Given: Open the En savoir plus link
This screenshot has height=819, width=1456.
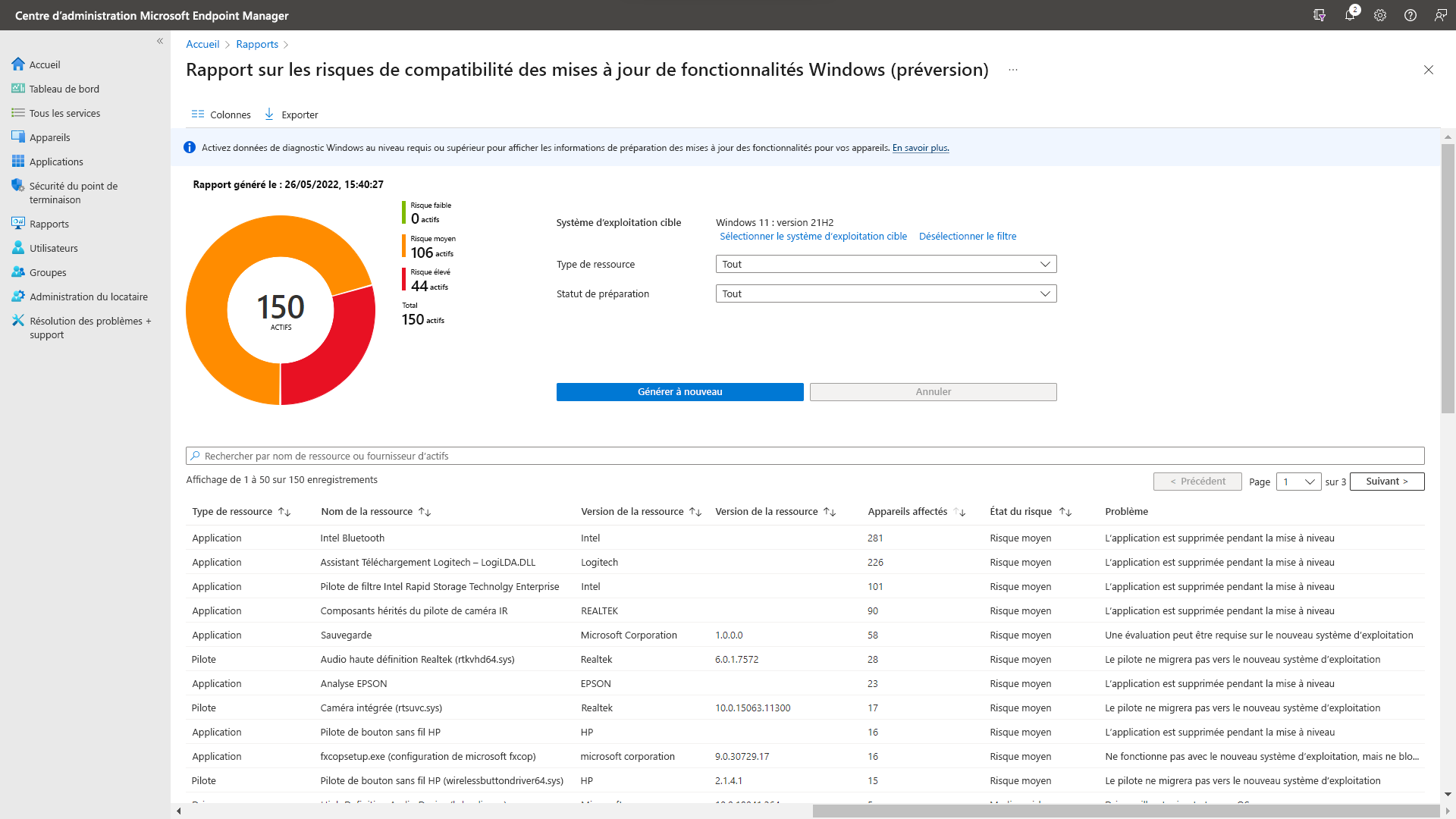Looking at the screenshot, I should (x=921, y=148).
